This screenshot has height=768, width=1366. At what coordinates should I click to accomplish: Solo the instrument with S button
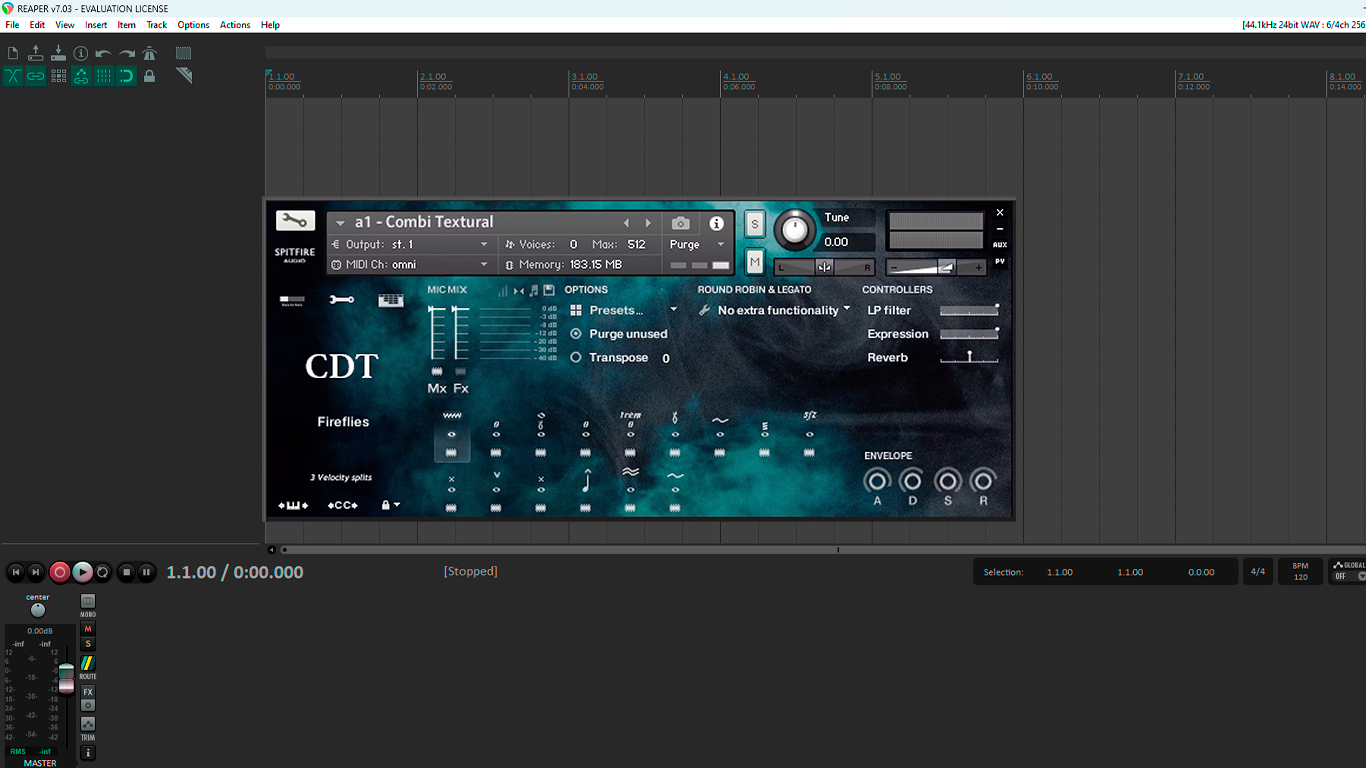(x=755, y=224)
